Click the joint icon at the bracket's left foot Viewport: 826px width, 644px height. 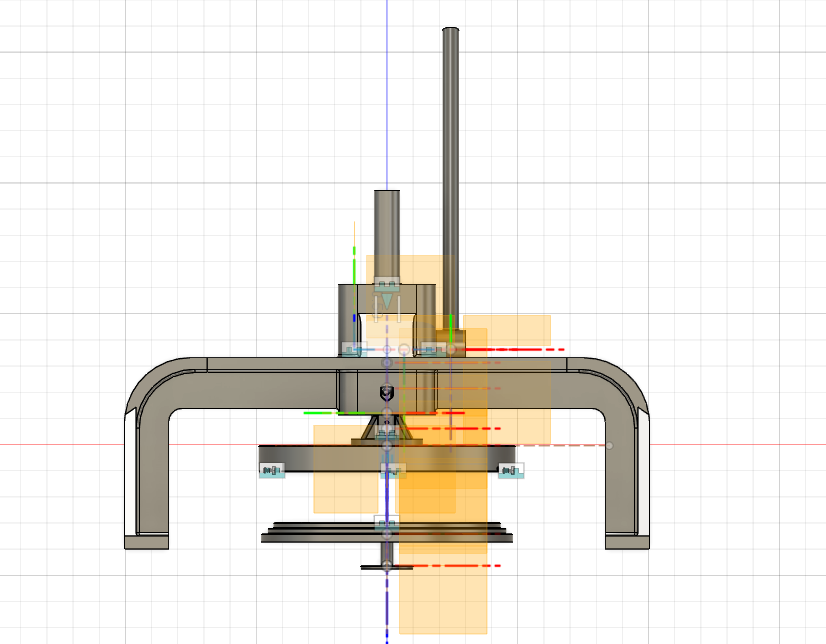355,349
